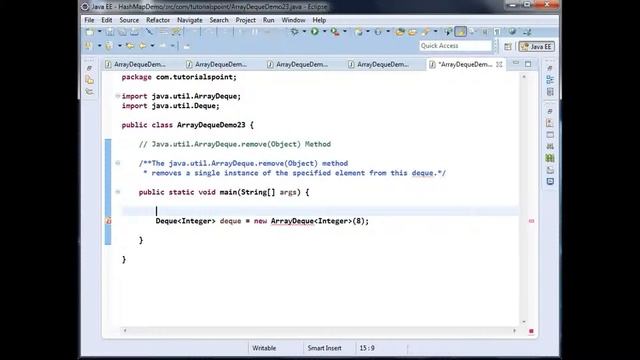Open the Debug configurations dropdown arrow
The height and width of the screenshot is (360, 640).
click(x=304, y=31)
